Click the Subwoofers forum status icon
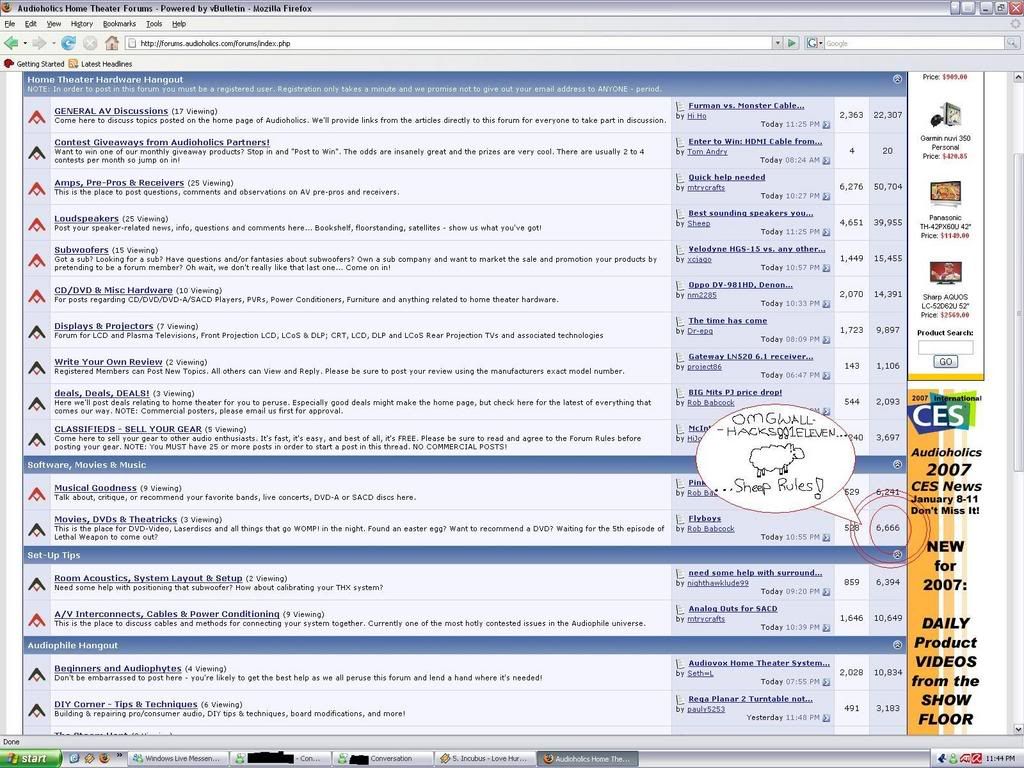This screenshot has height=768, width=1024. [37, 261]
